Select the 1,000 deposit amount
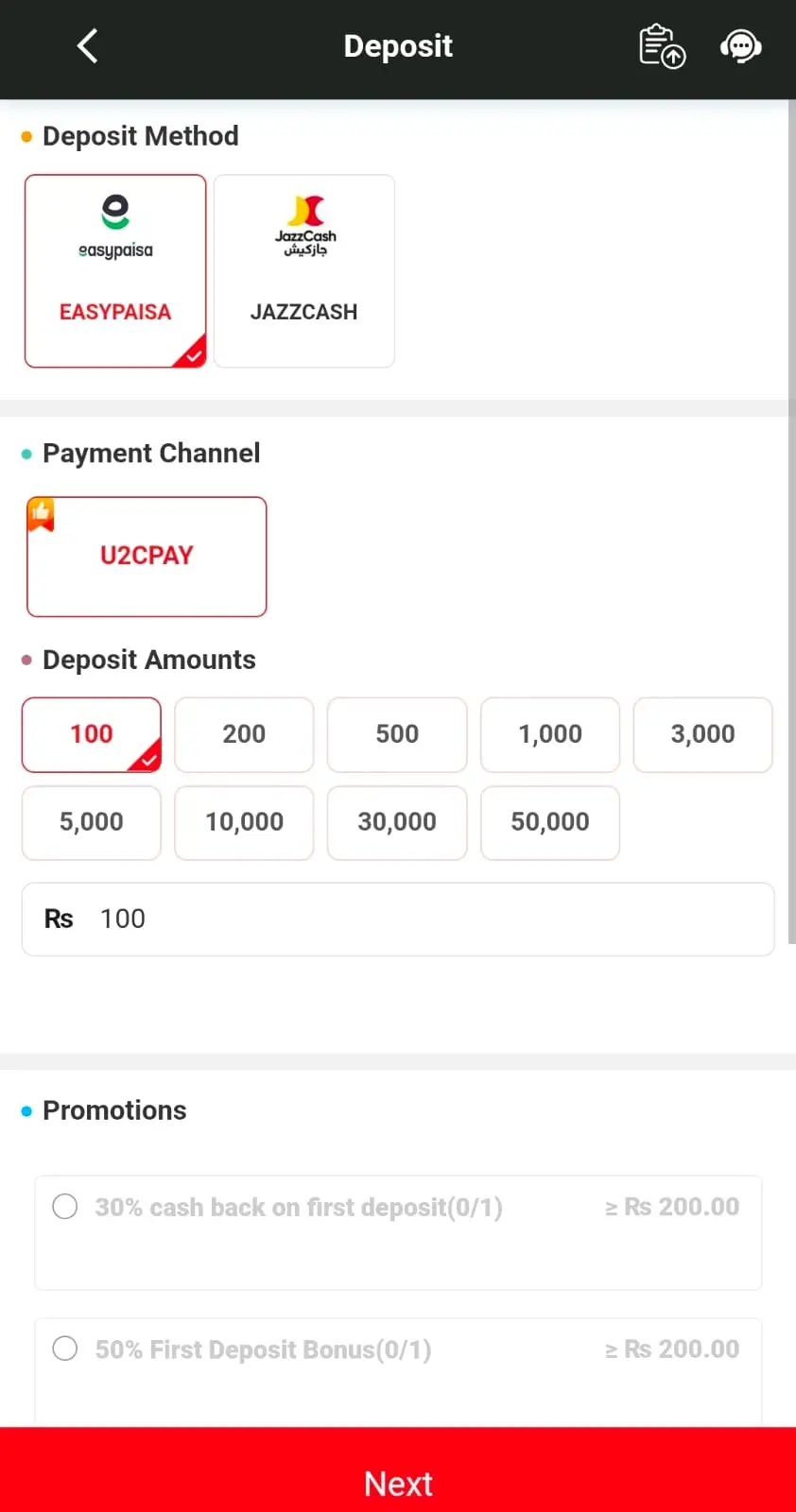 (x=550, y=734)
